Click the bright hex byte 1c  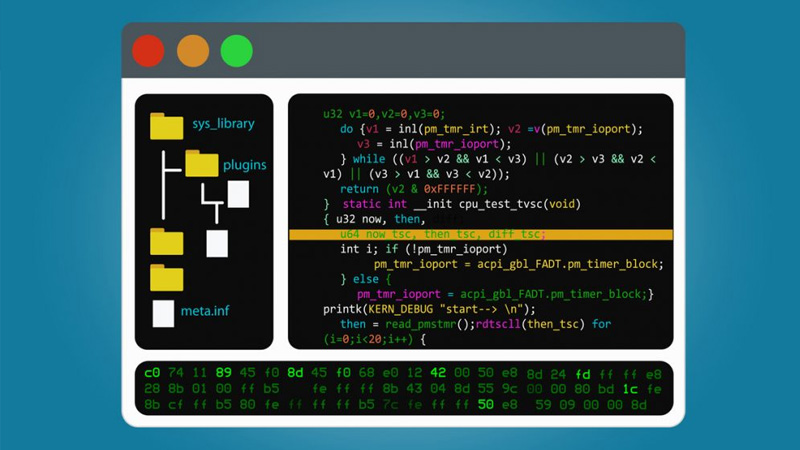(x=630, y=388)
